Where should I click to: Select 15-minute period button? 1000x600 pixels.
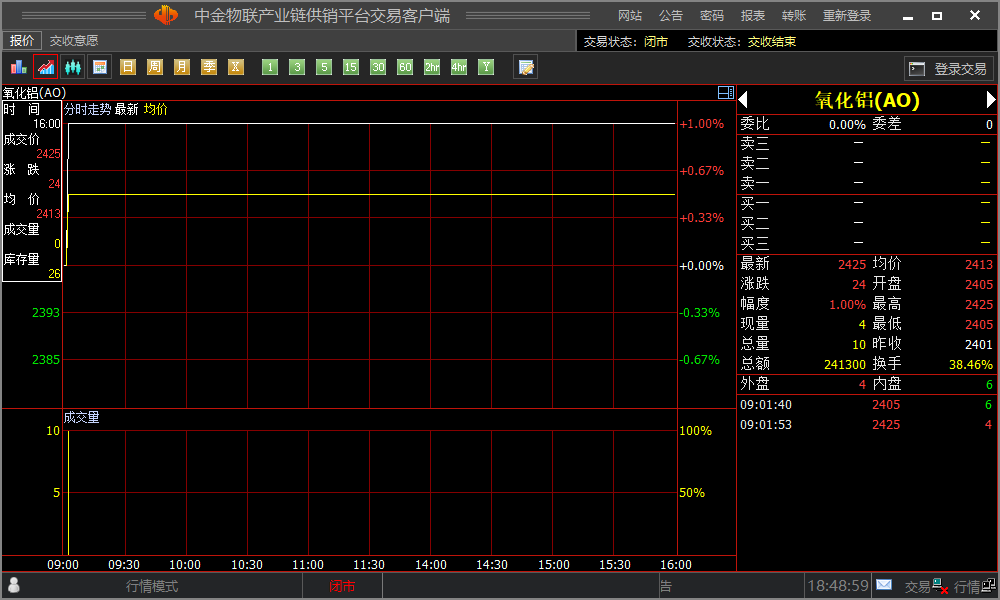(351, 67)
